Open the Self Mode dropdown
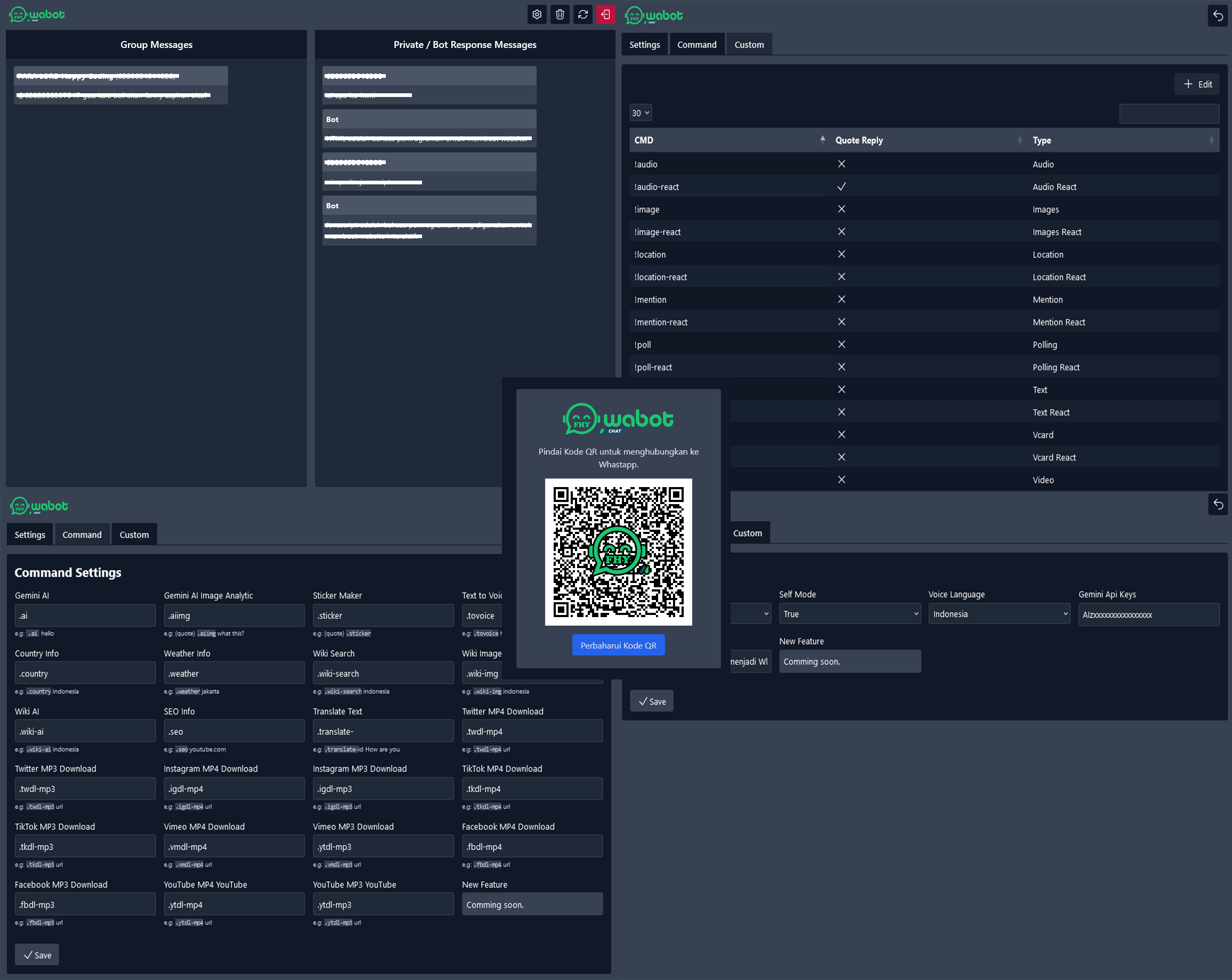The height and width of the screenshot is (980, 1232). pos(850,614)
